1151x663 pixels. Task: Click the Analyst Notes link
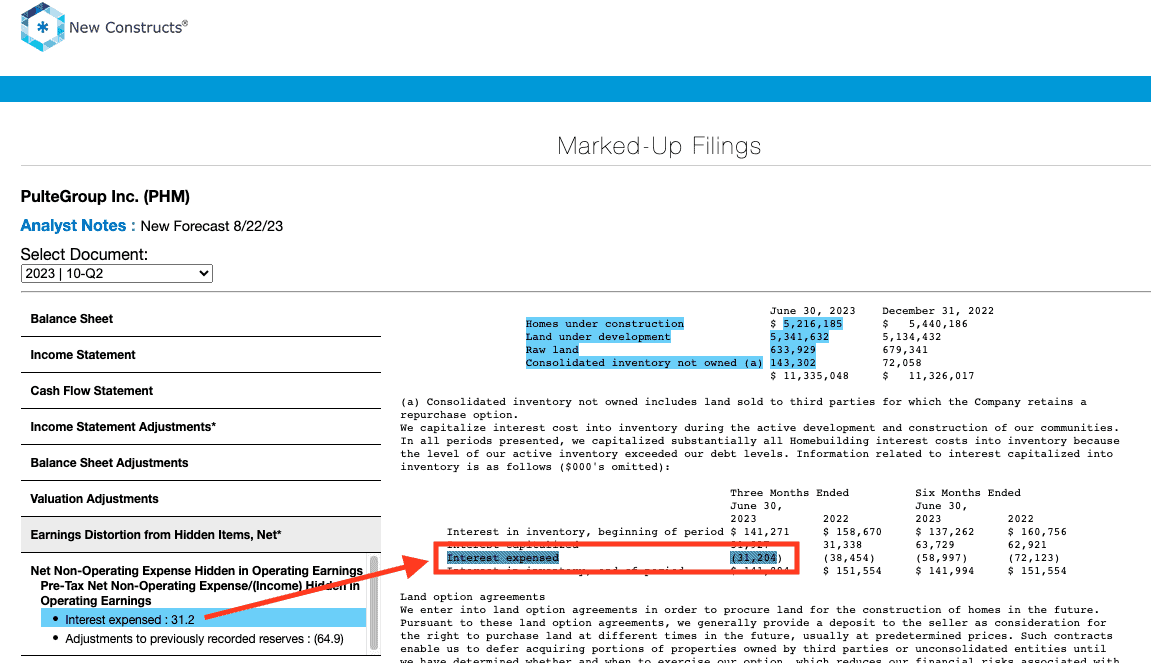(x=78, y=225)
